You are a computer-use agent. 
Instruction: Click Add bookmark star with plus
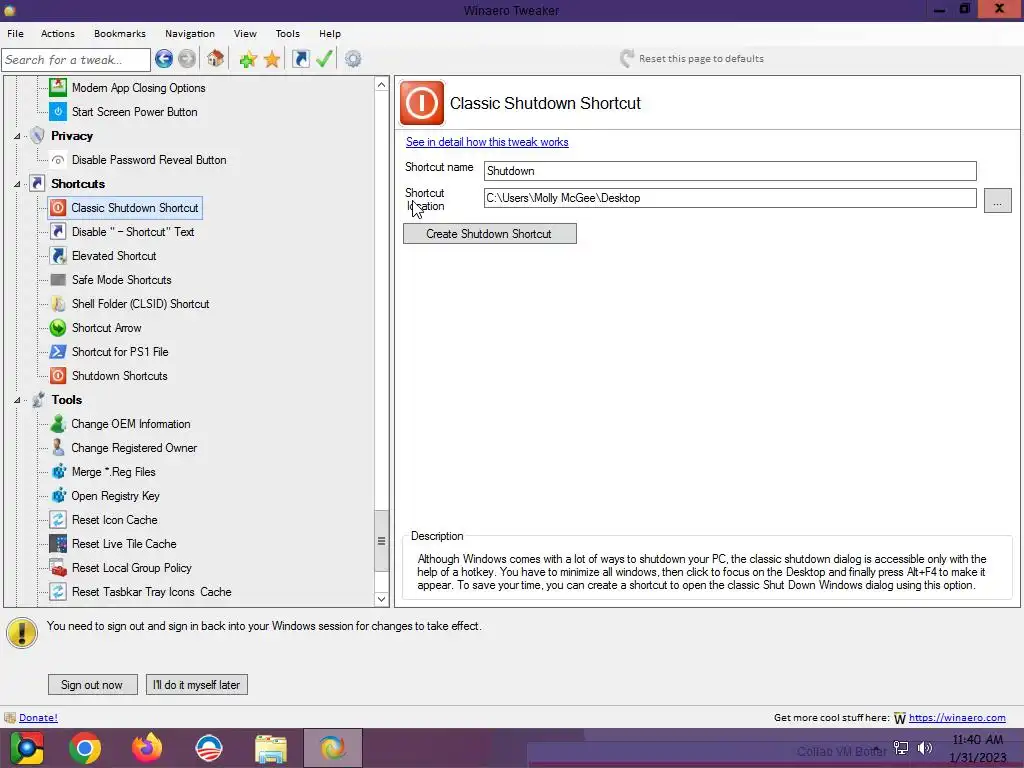coord(248,59)
